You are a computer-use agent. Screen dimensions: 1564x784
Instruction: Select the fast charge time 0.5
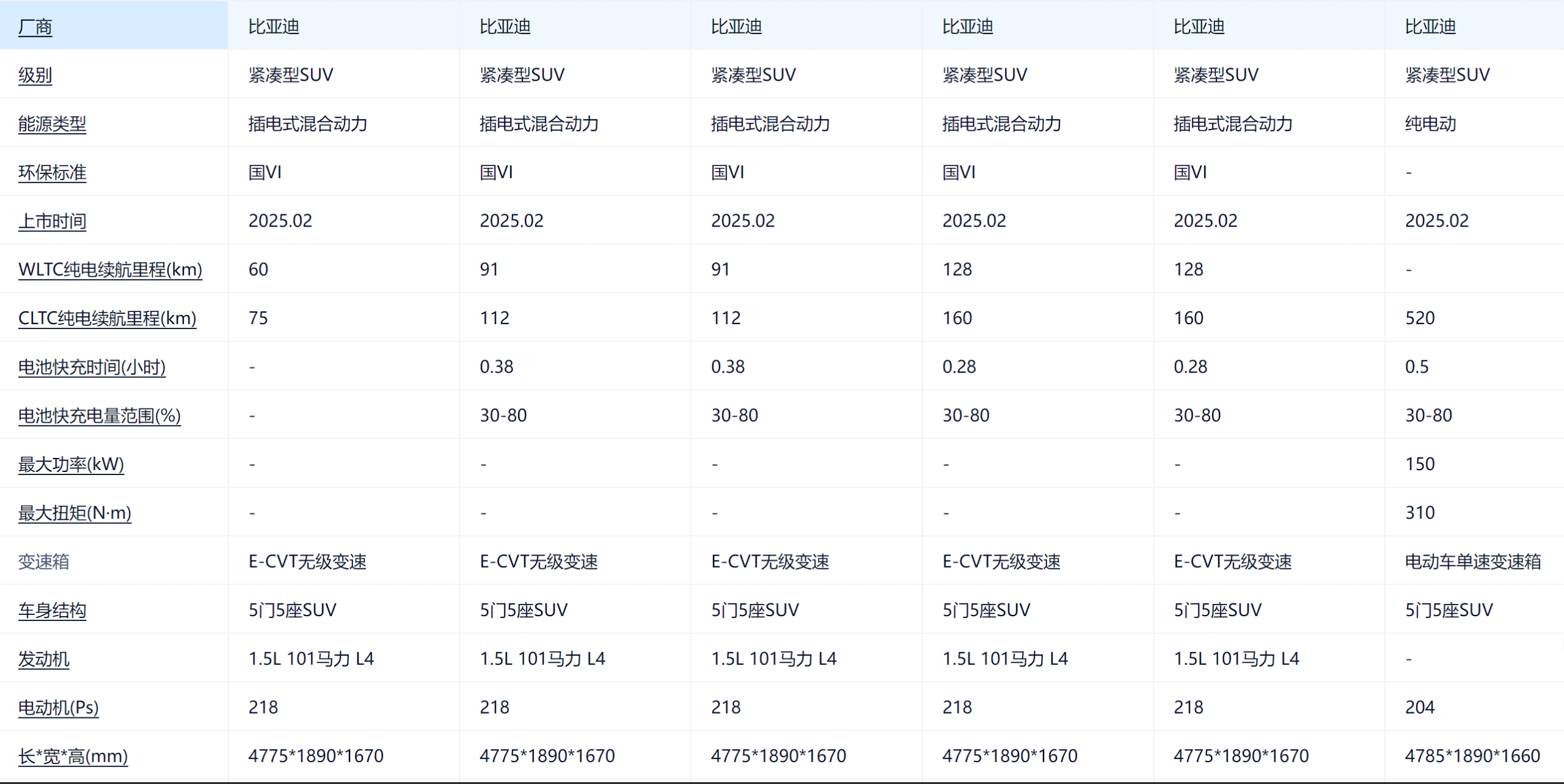click(x=1417, y=367)
